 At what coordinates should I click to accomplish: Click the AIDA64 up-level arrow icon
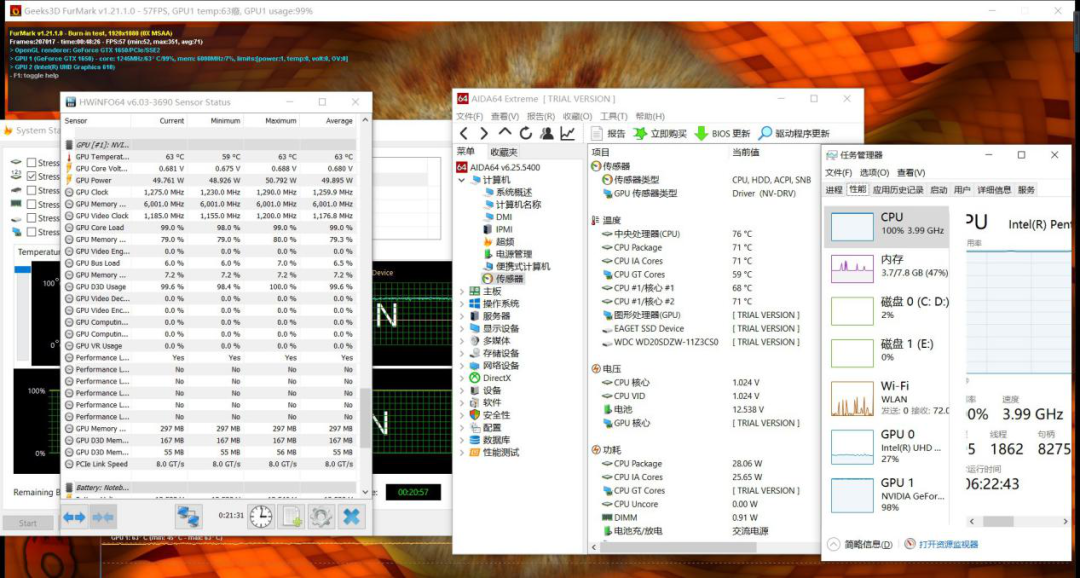[505, 133]
